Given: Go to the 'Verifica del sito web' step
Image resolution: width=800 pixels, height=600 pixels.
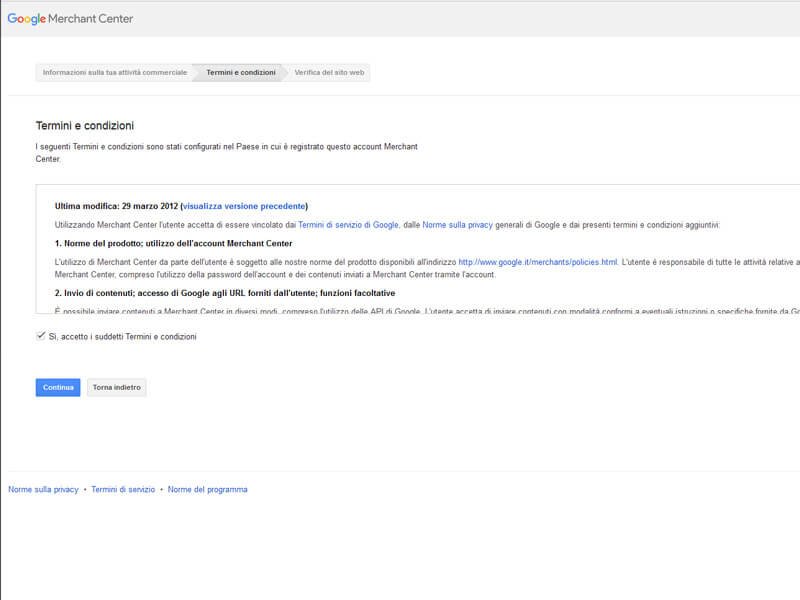Looking at the screenshot, I should (x=329, y=72).
